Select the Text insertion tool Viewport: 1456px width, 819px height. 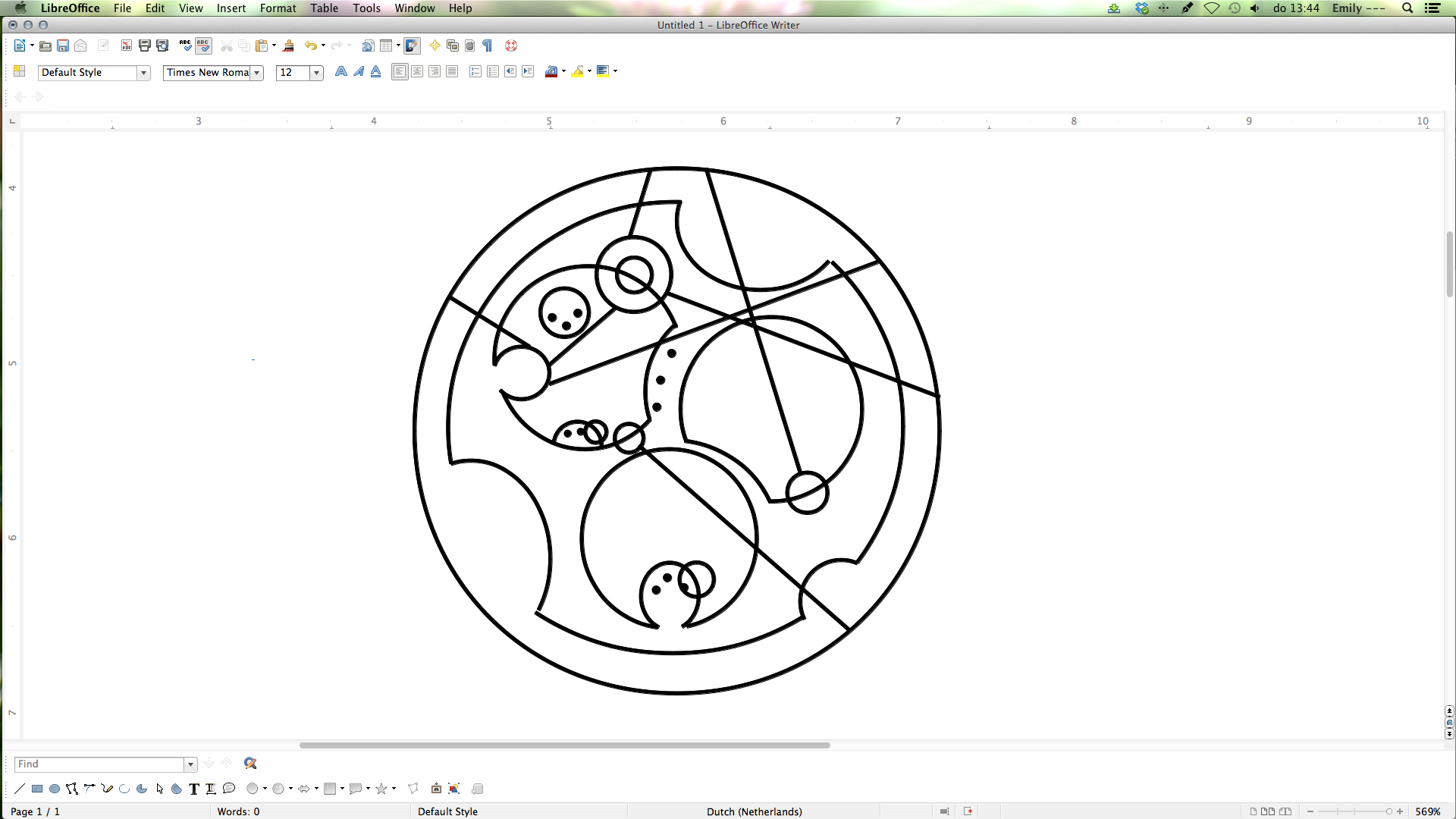point(193,788)
